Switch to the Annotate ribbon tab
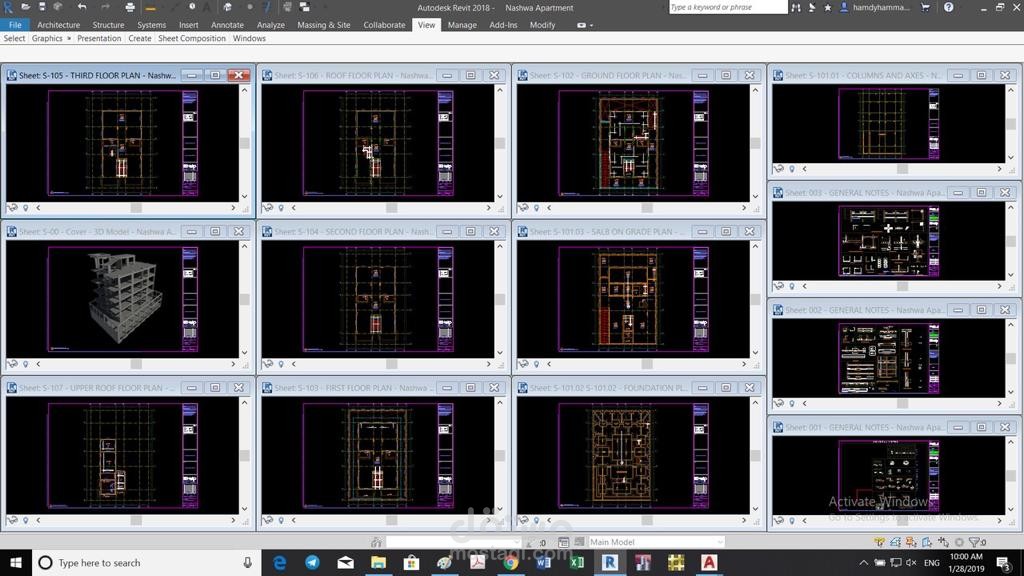The width and height of the screenshot is (1024, 576). coord(227,25)
